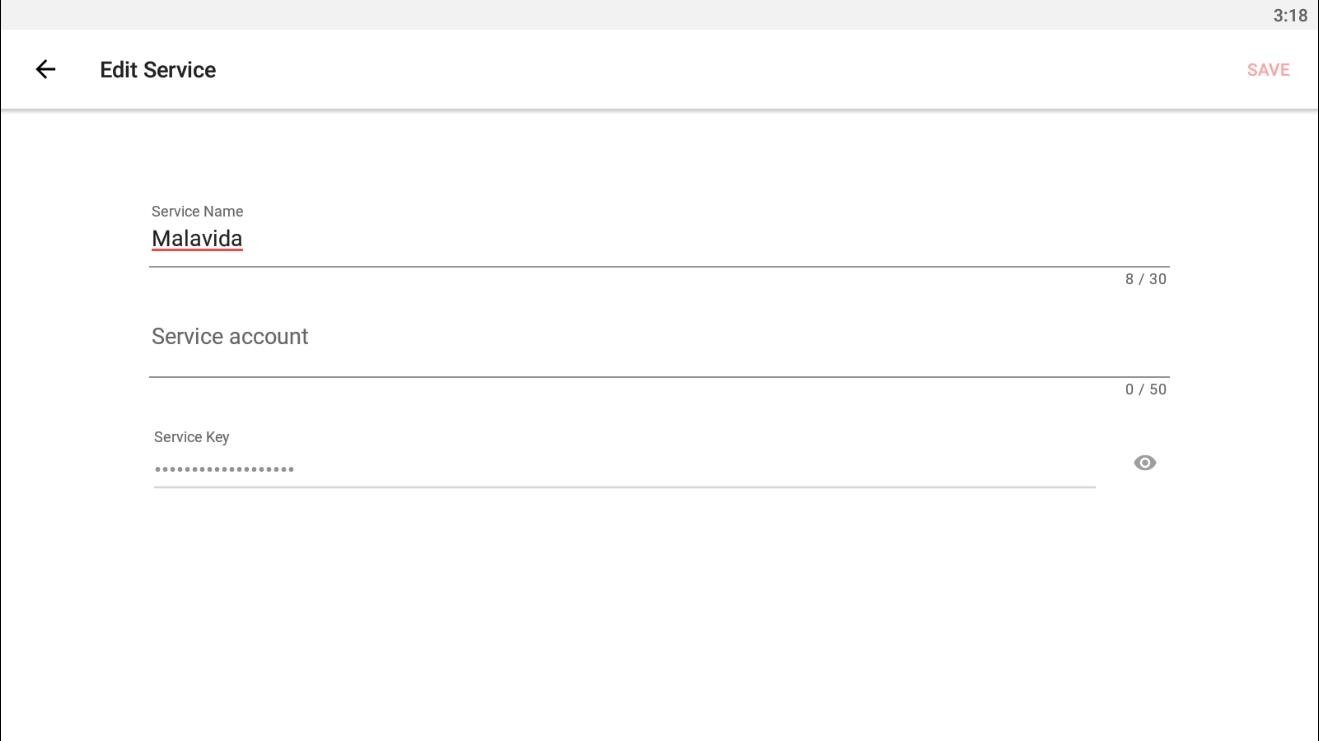Go back using the arrow icon
The image size is (1319, 741).
(45, 69)
